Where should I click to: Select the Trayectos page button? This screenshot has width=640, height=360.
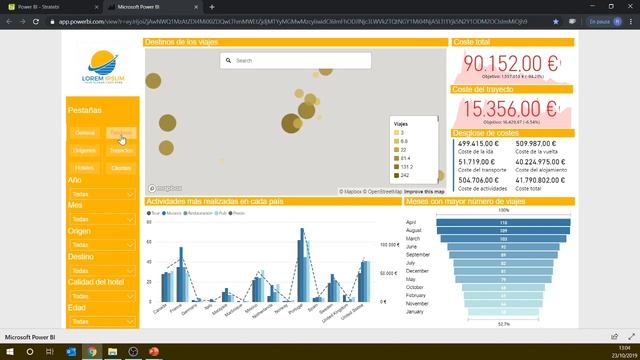pos(121,150)
